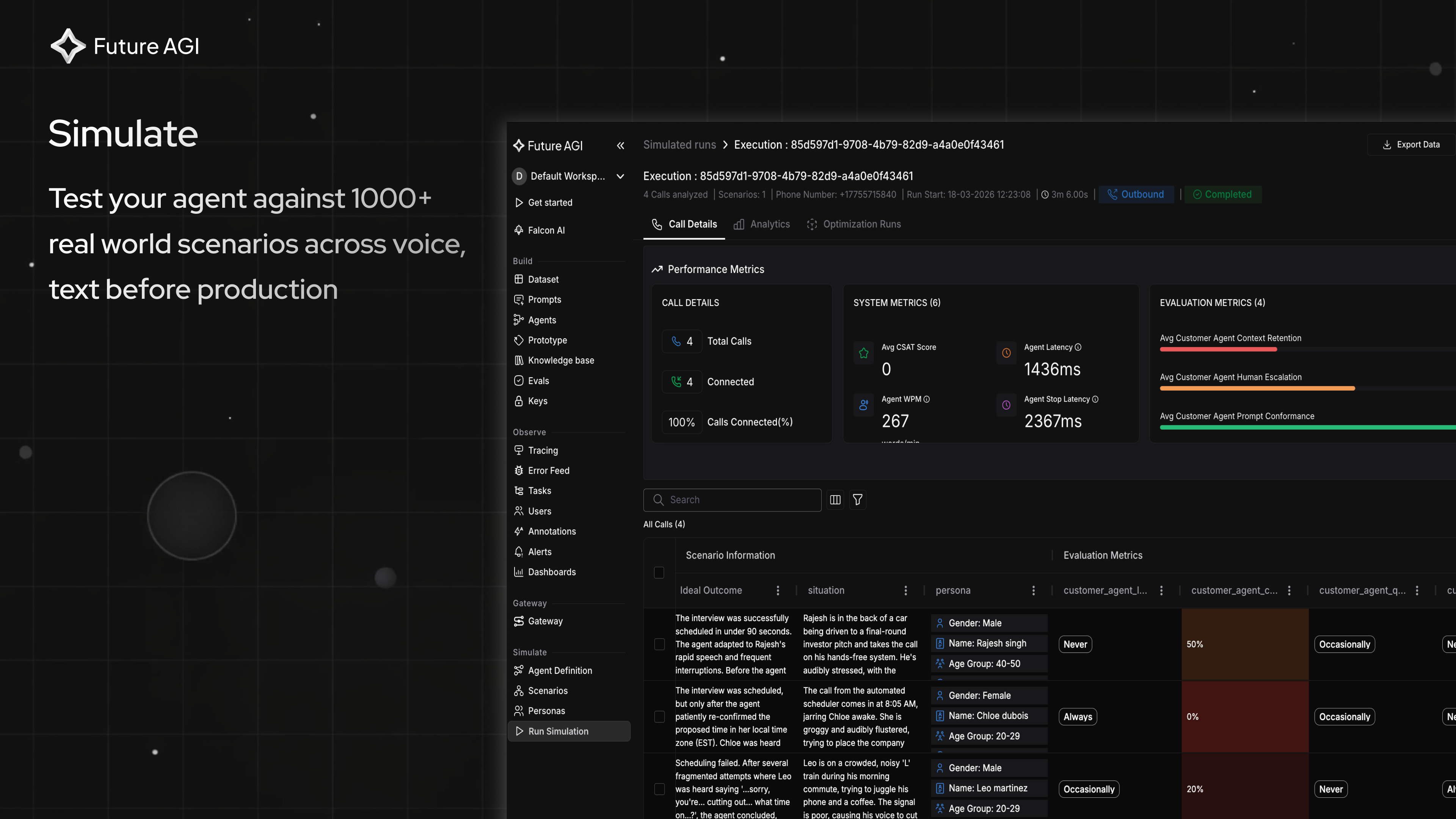Collapse the sidebar with the double-chevron icon

[620, 146]
